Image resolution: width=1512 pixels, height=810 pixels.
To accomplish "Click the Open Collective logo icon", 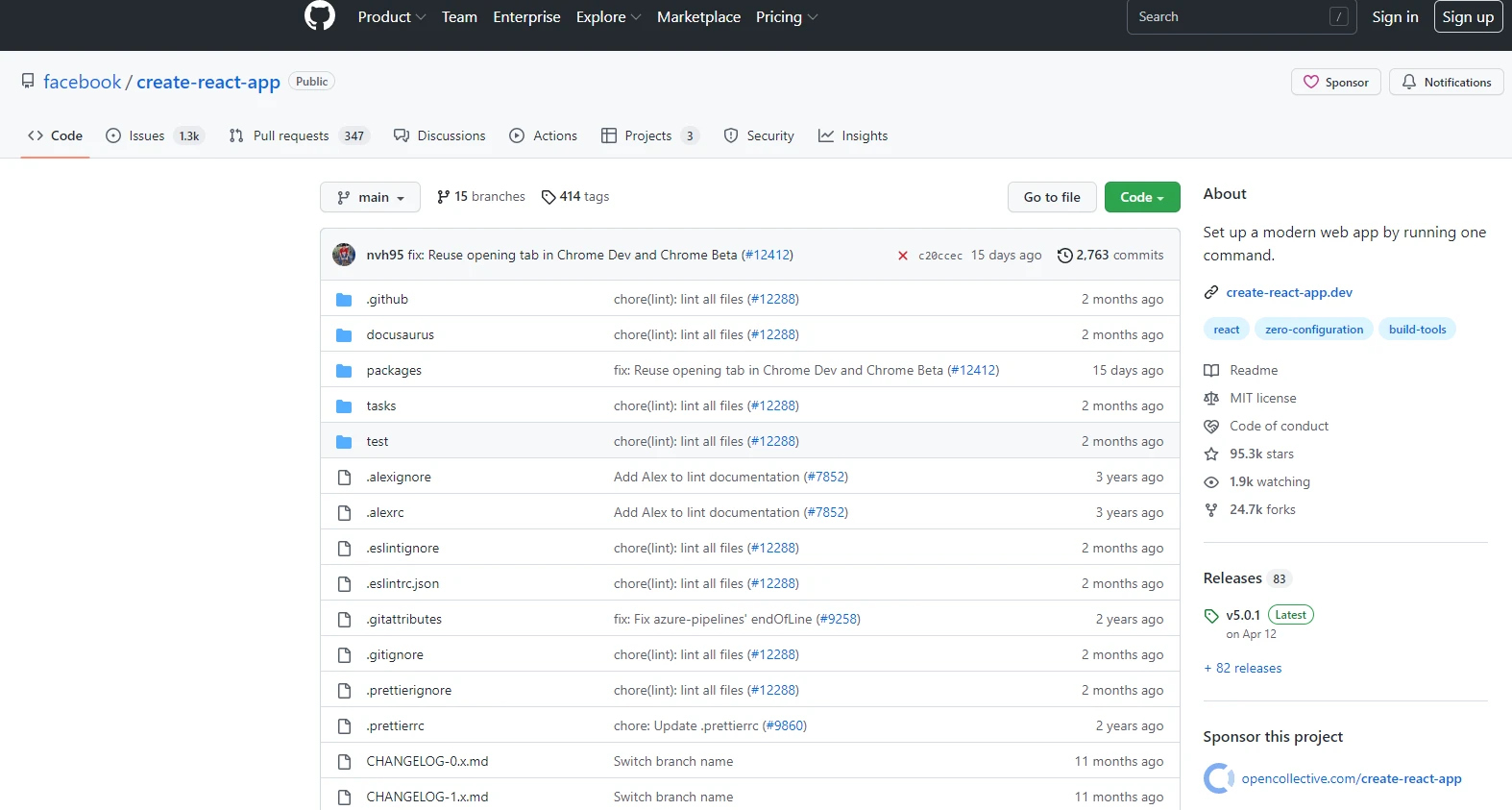I will point(1219,778).
